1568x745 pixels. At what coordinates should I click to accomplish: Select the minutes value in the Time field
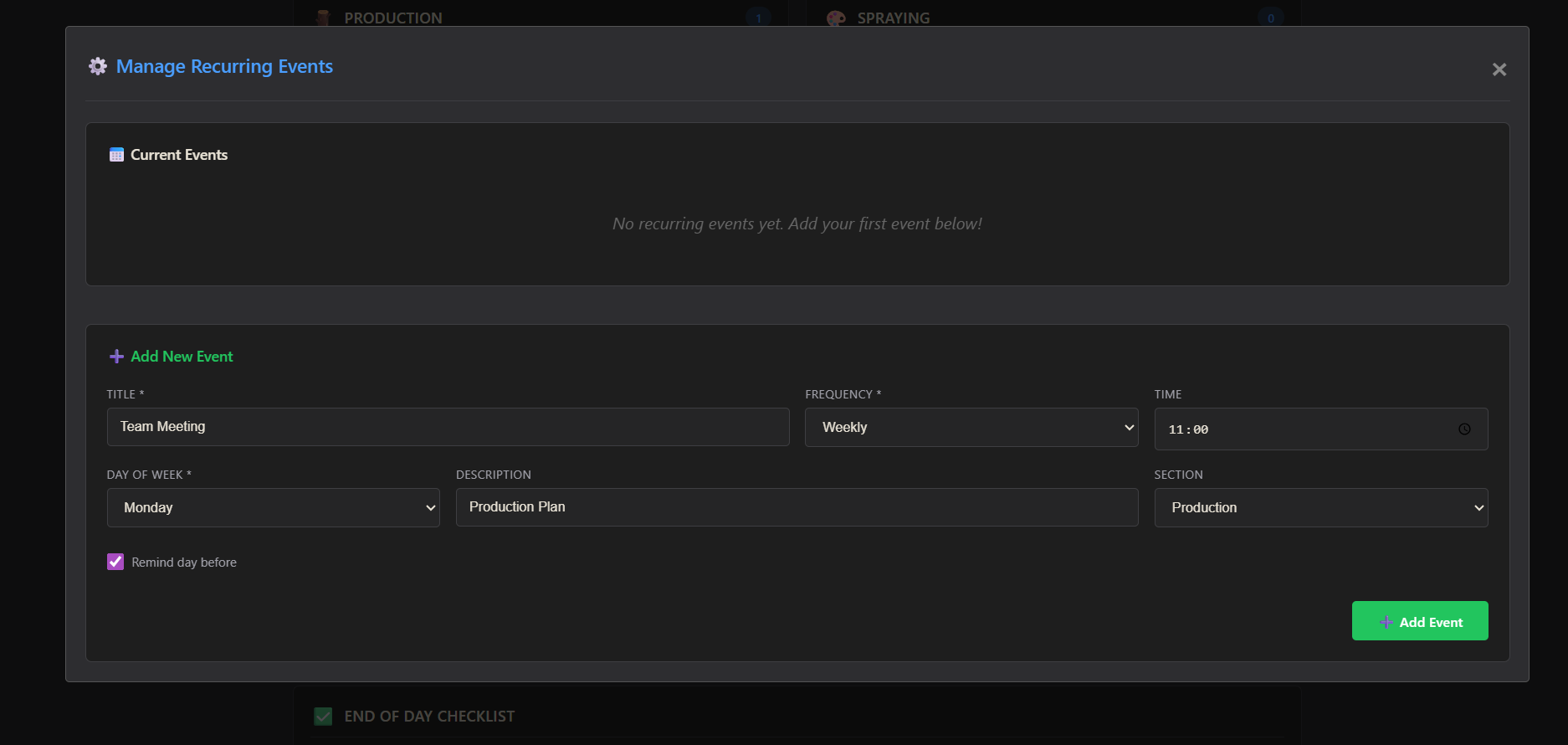[1201, 429]
